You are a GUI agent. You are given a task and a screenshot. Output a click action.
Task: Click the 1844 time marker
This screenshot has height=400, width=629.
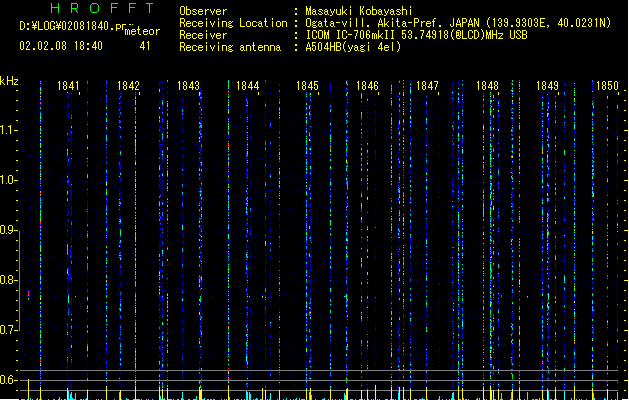(248, 86)
